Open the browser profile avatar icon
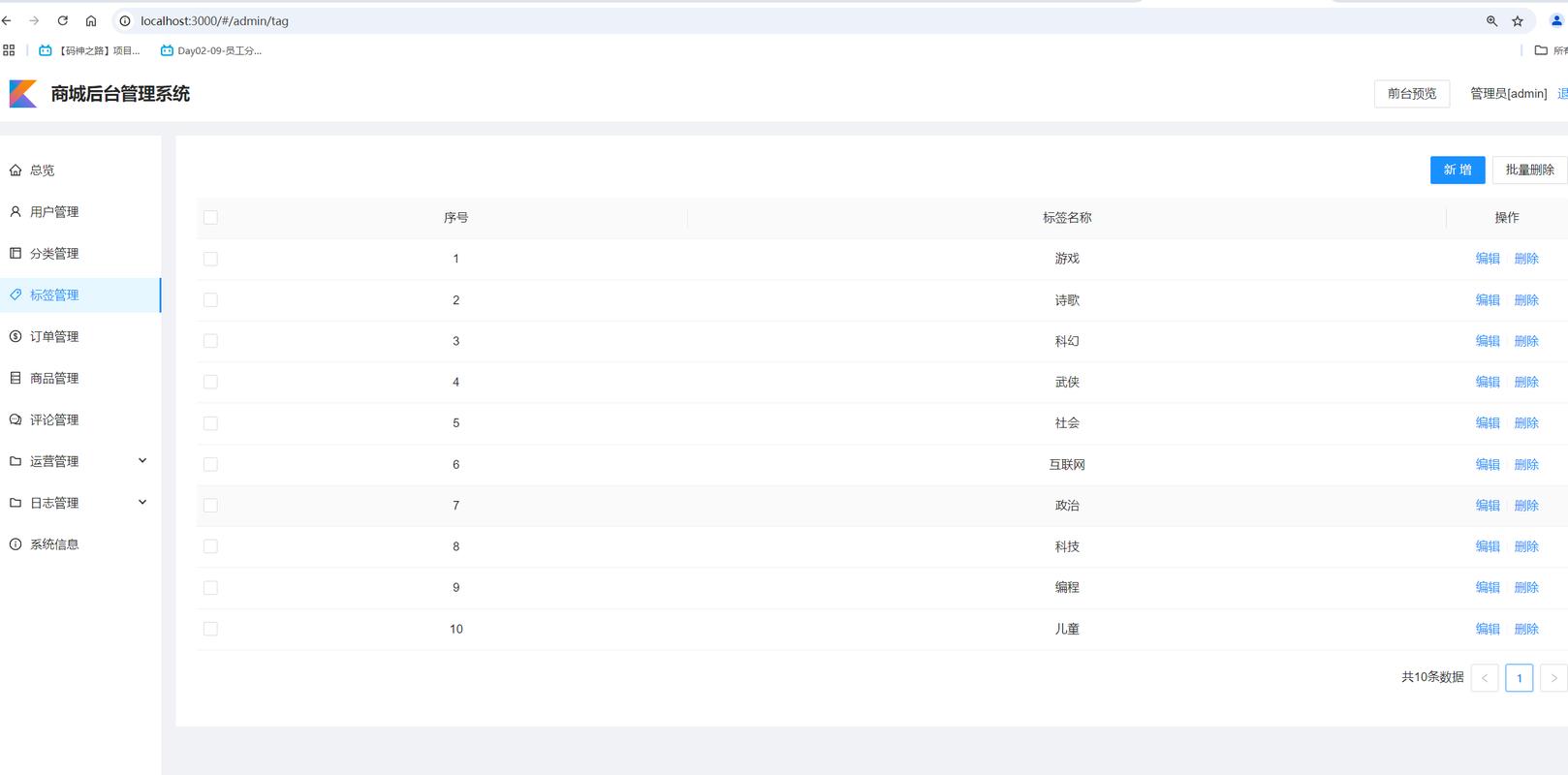This screenshot has width=1568, height=775. tap(1557, 20)
